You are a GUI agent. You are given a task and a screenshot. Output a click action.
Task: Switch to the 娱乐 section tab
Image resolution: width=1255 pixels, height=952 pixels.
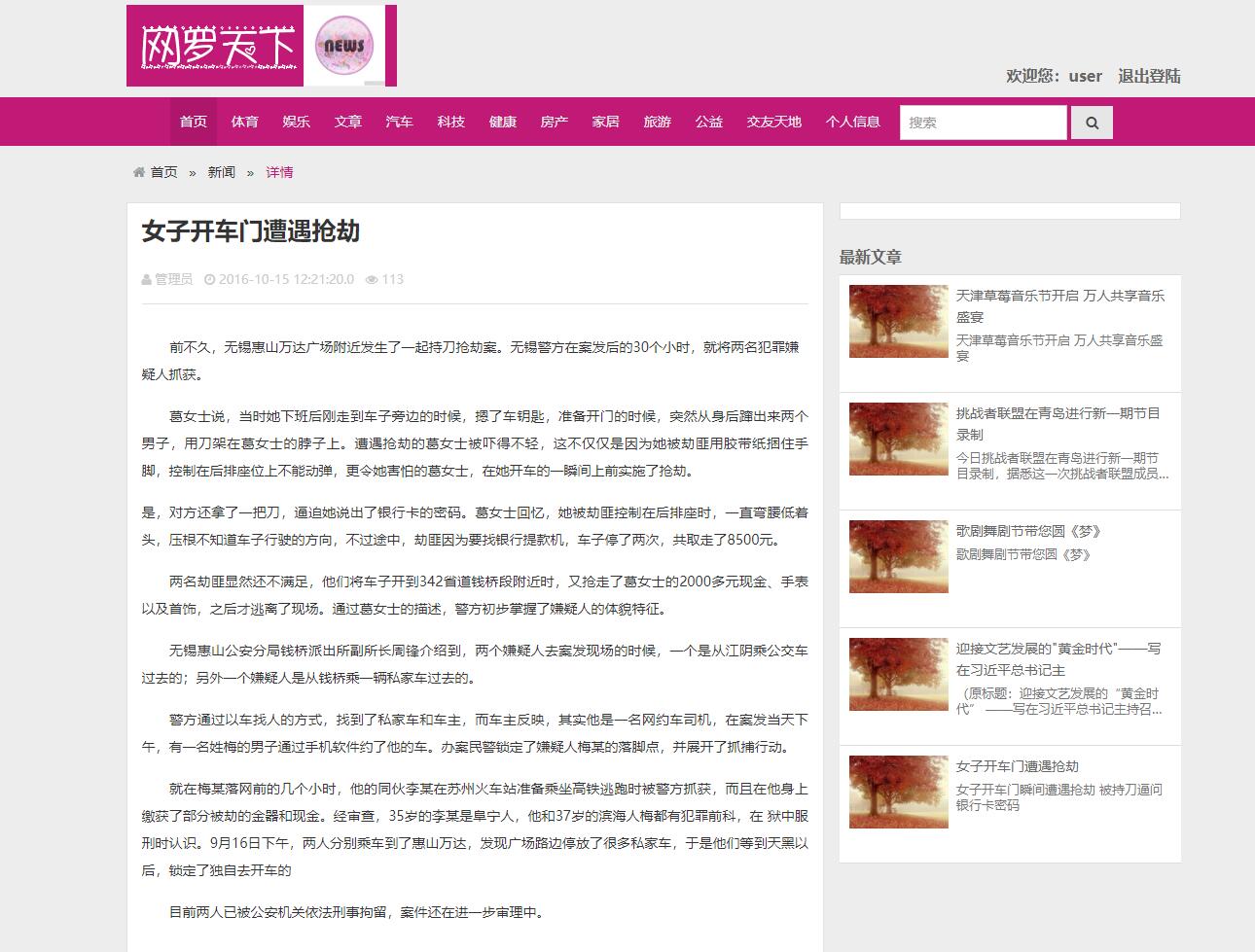(296, 122)
